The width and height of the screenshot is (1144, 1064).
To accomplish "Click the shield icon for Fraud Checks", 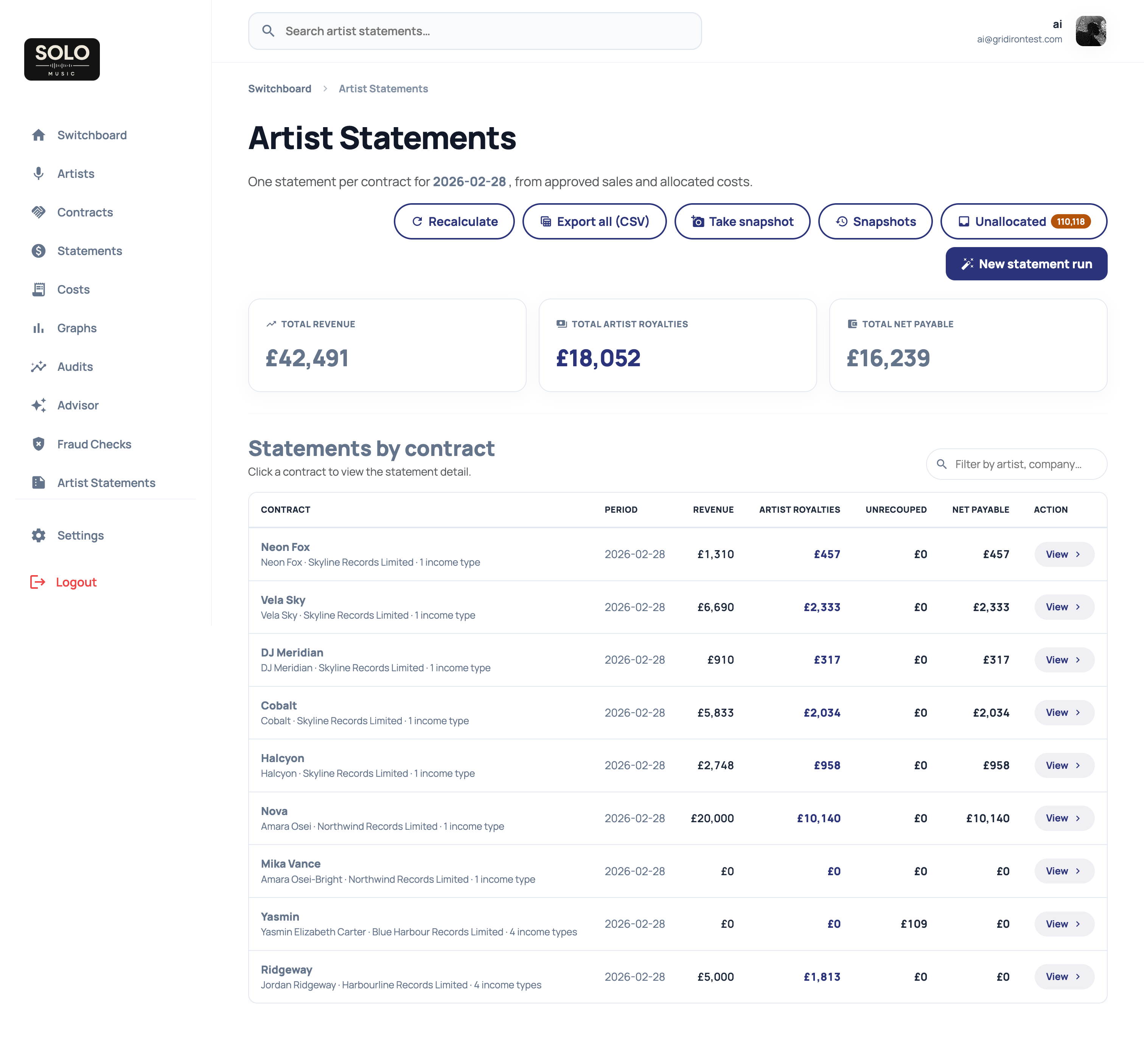I will pyautogui.click(x=39, y=444).
